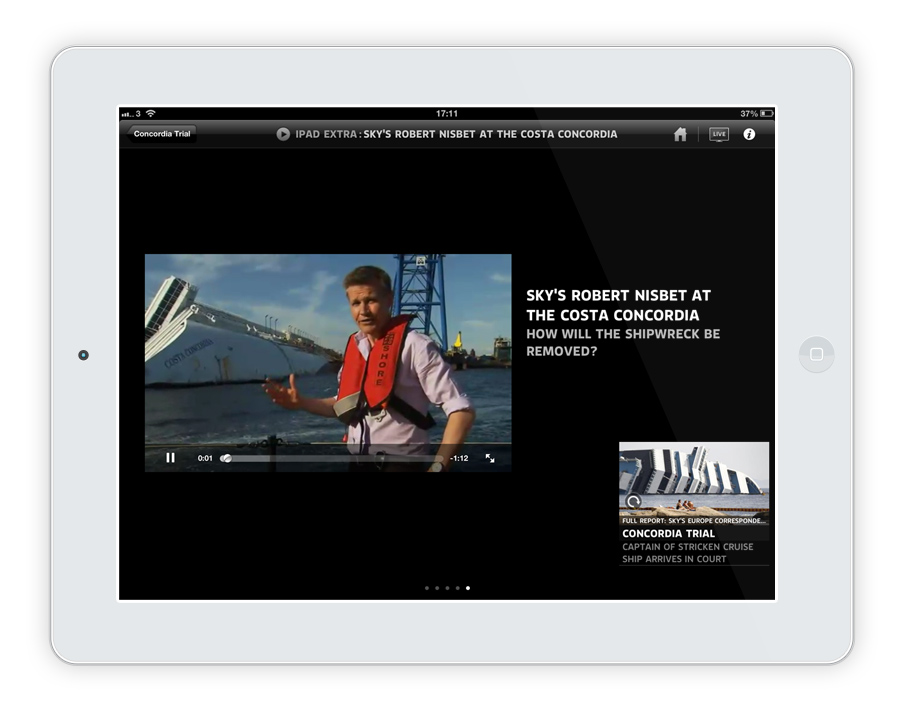Click the video progress slider
Image resolution: width=900 pixels, height=710 pixels.
(332, 458)
